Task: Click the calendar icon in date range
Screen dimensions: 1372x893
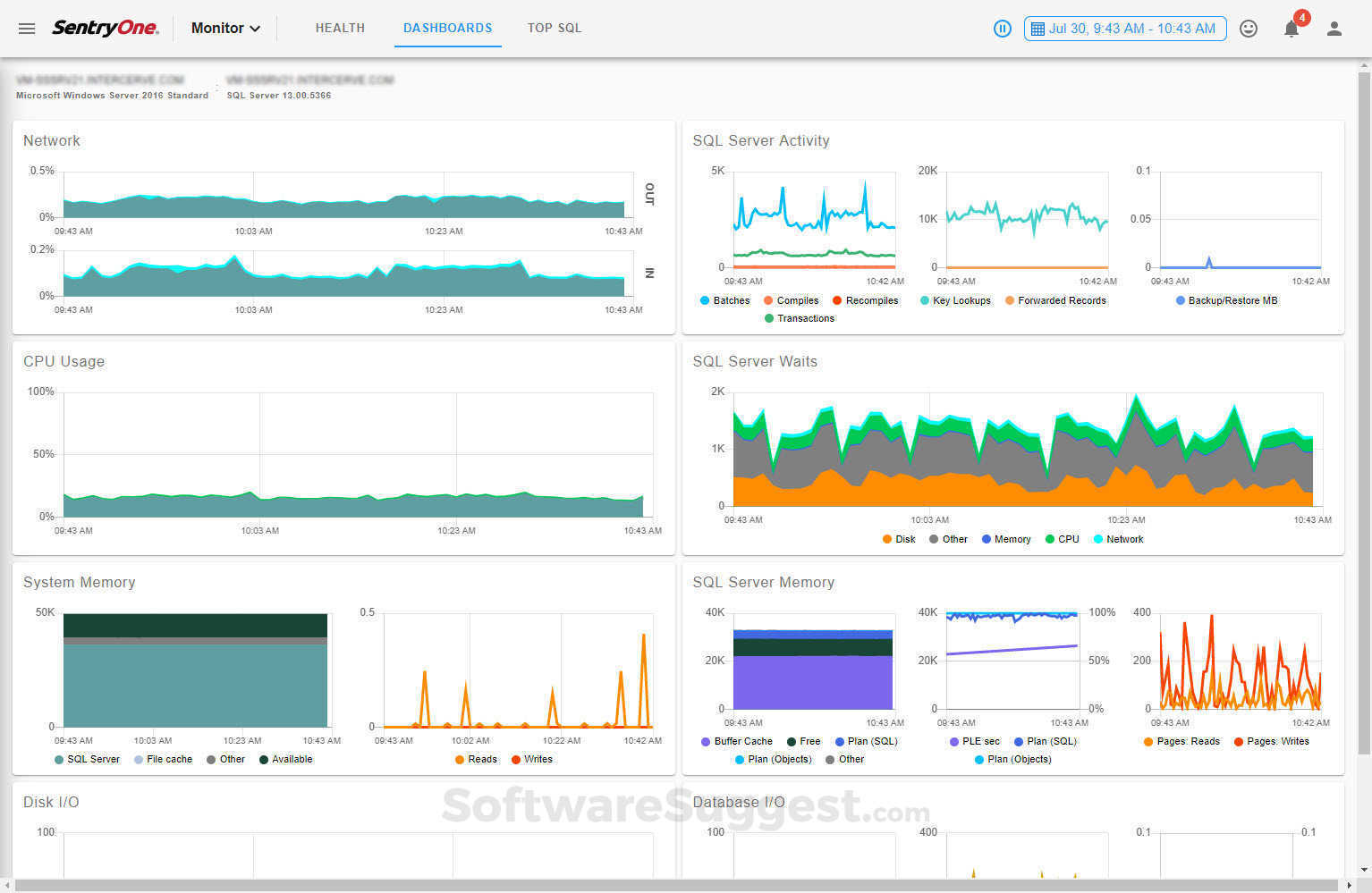Action: 1037,29
